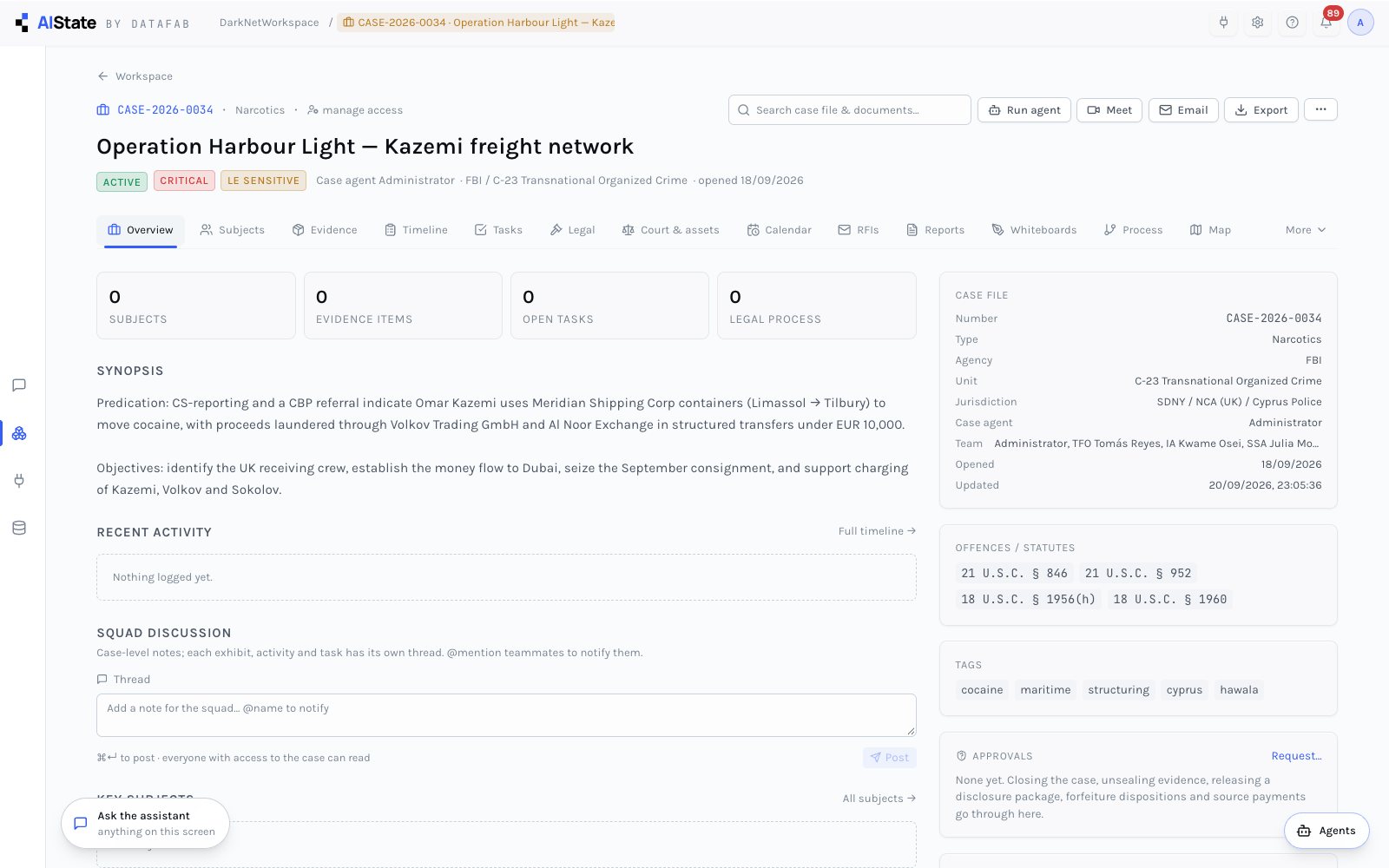Open the database icon in left sidebar
The image size is (1389, 868).
click(x=19, y=528)
